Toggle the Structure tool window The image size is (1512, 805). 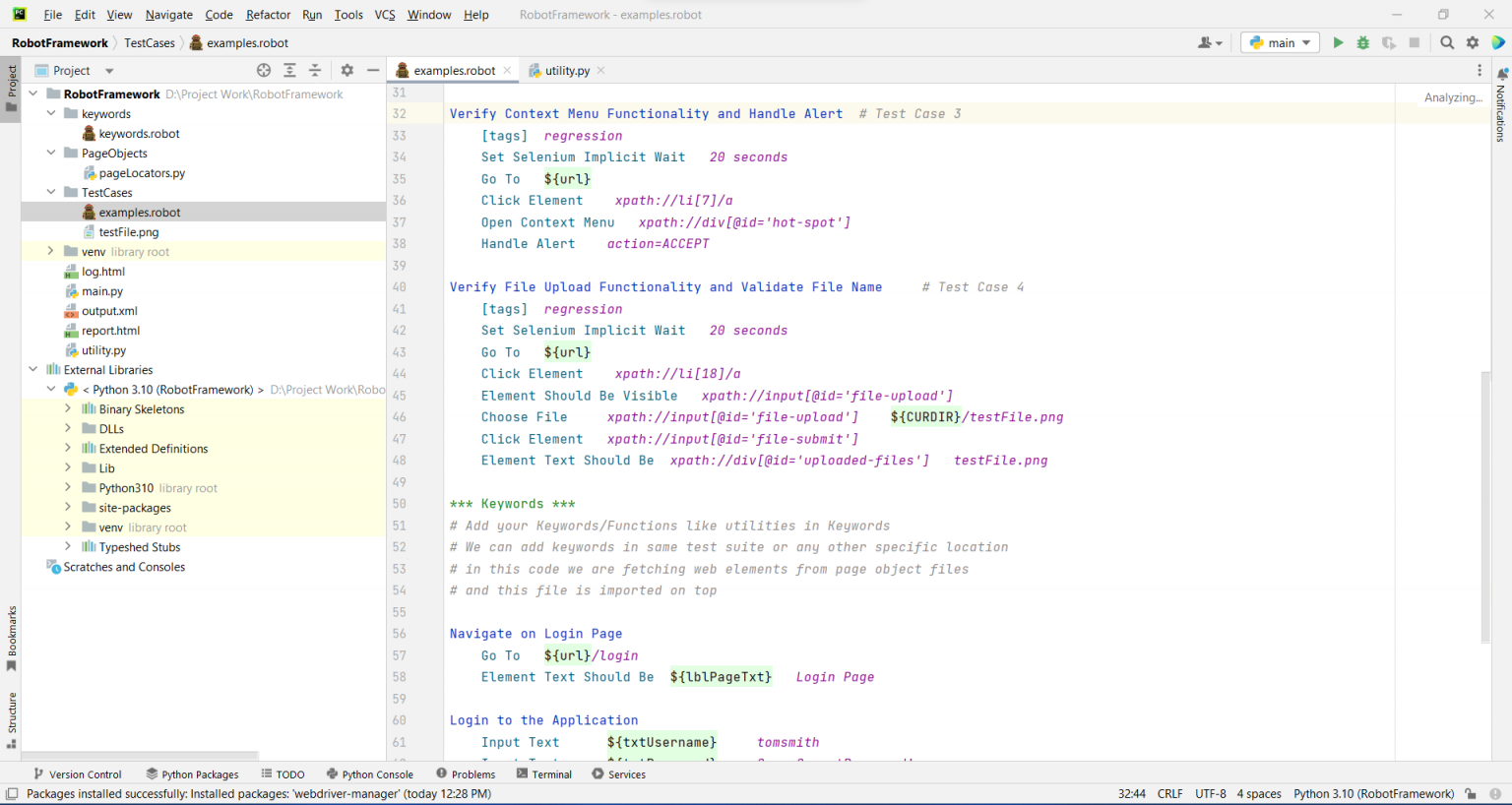11,712
